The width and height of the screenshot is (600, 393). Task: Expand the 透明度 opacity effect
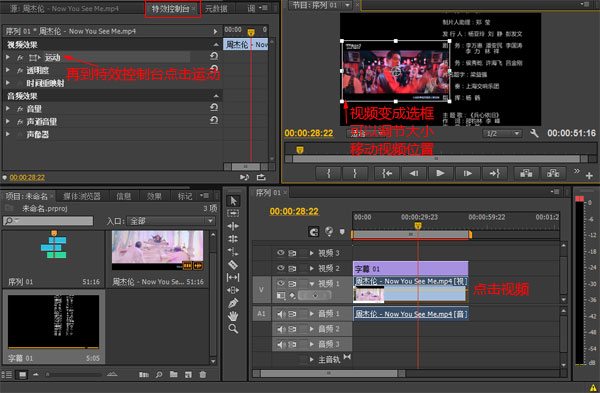point(8,70)
